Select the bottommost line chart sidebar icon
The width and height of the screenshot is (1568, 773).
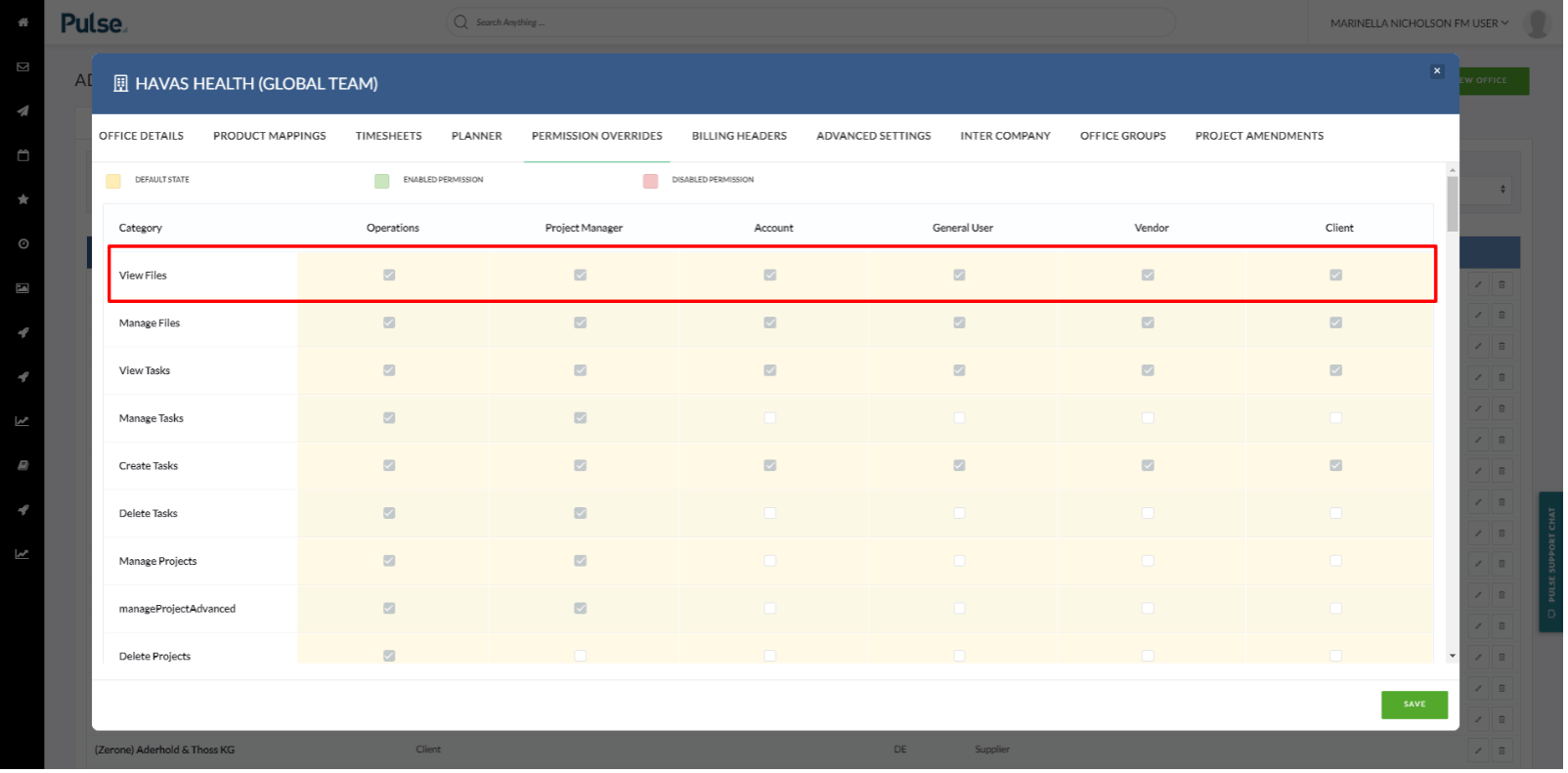22,555
